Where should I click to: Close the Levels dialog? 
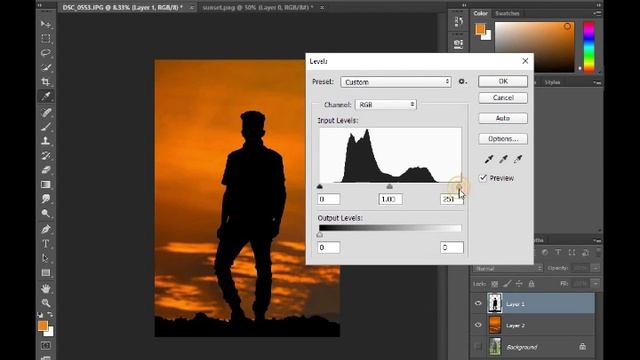pyautogui.click(x=525, y=61)
